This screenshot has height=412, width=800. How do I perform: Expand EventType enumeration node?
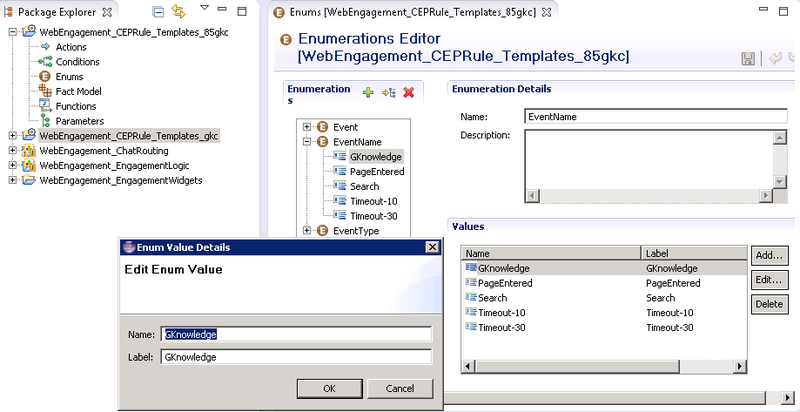[307, 230]
